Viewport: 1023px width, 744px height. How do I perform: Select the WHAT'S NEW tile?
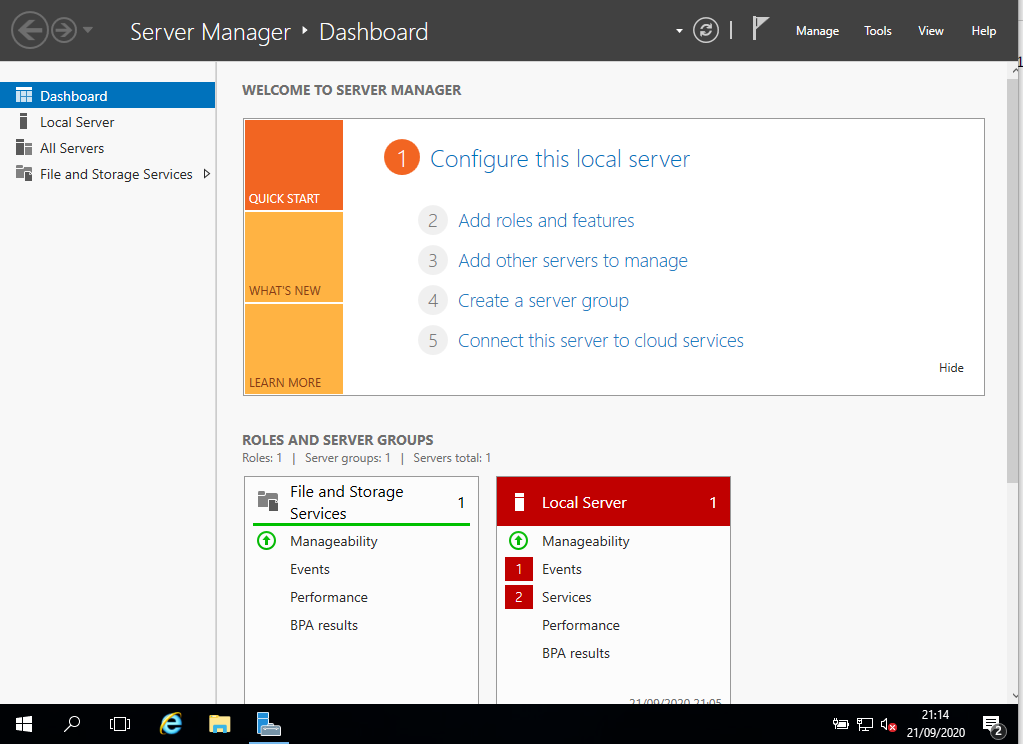pyautogui.click(x=294, y=257)
